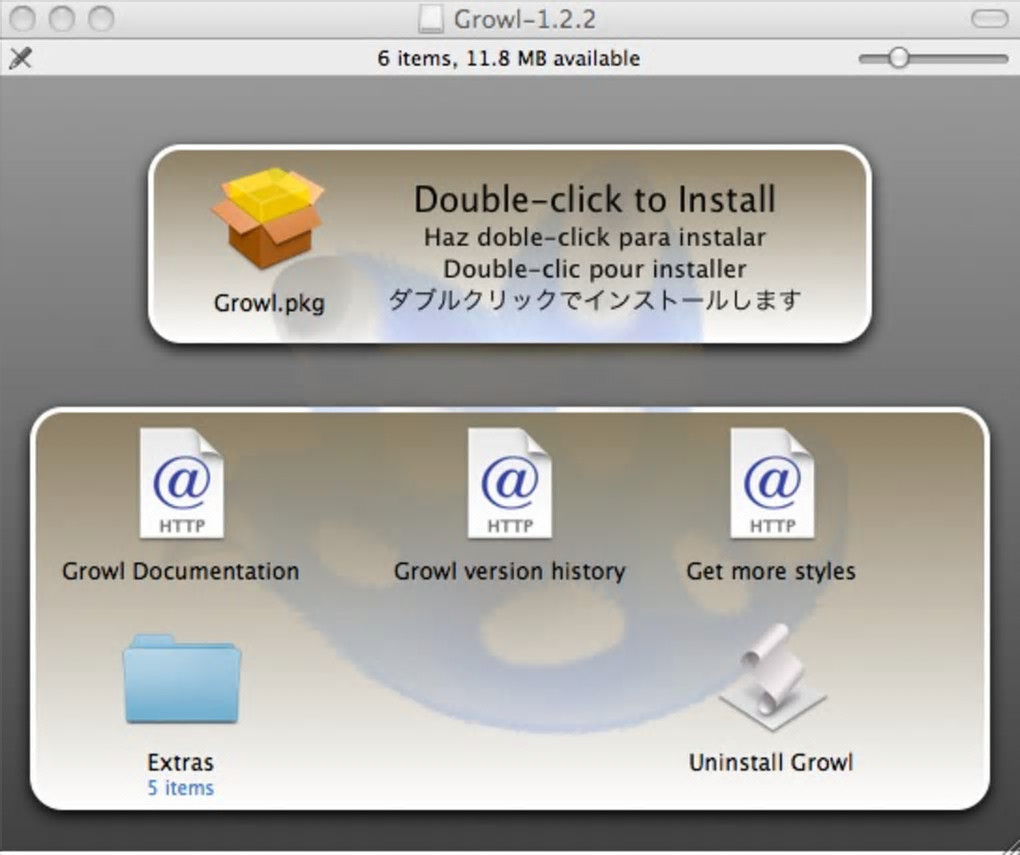Click the crossed-out pencil read-only icon
This screenshot has width=1020, height=855.
point(20,58)
